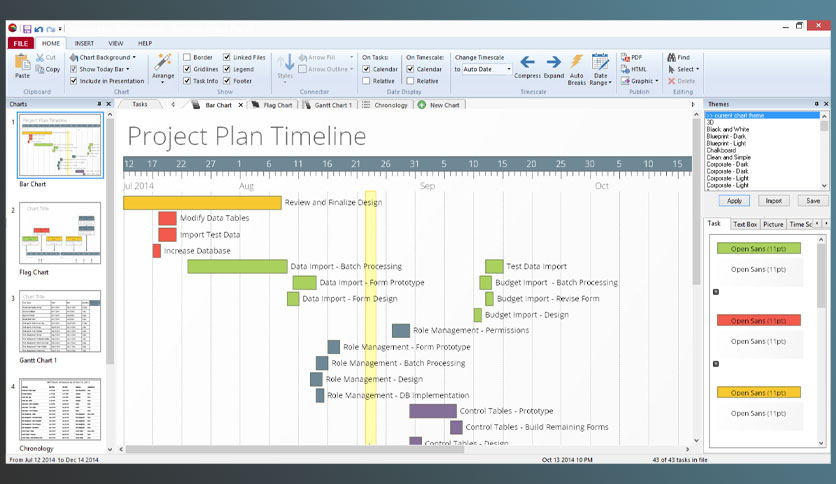This screenshot has width=836, height=484.
Task: Click the Compress left arrow icon
Action: (x=527, y=62)
